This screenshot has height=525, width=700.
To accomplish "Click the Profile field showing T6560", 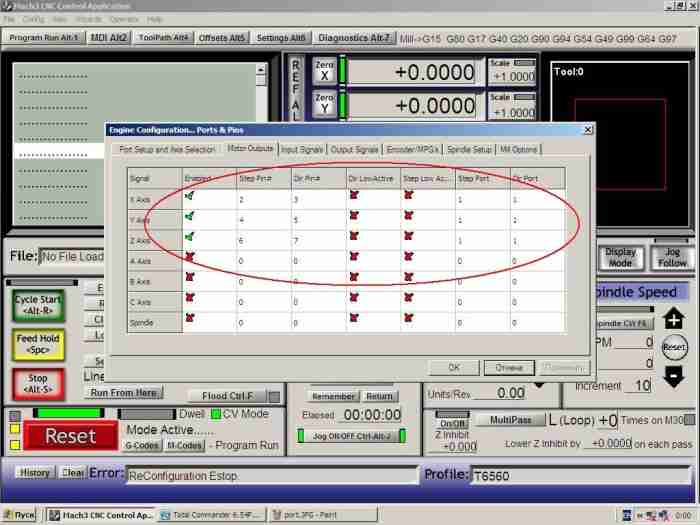I will (x=581, y=476).
